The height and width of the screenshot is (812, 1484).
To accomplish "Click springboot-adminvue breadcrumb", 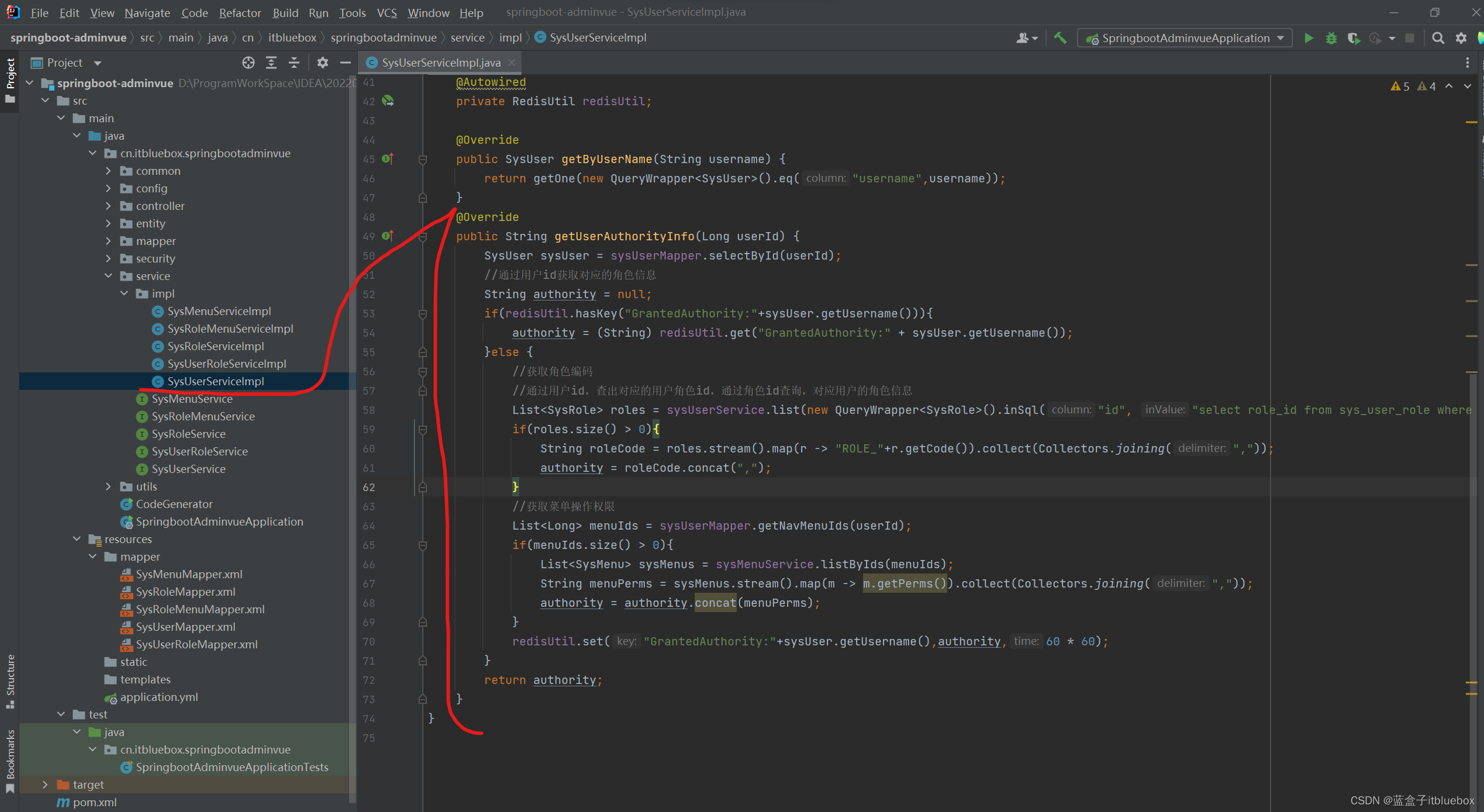I will coord(68,37).
